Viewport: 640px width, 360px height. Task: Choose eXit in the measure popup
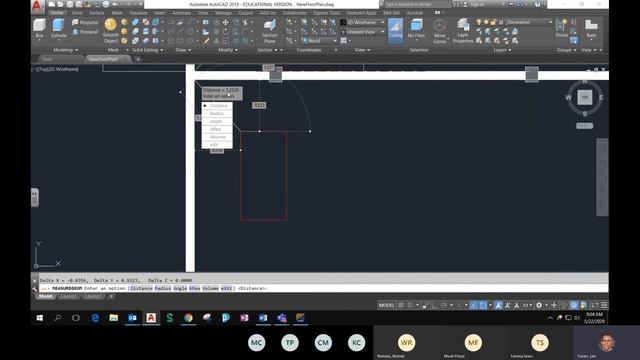click(217, 144)
